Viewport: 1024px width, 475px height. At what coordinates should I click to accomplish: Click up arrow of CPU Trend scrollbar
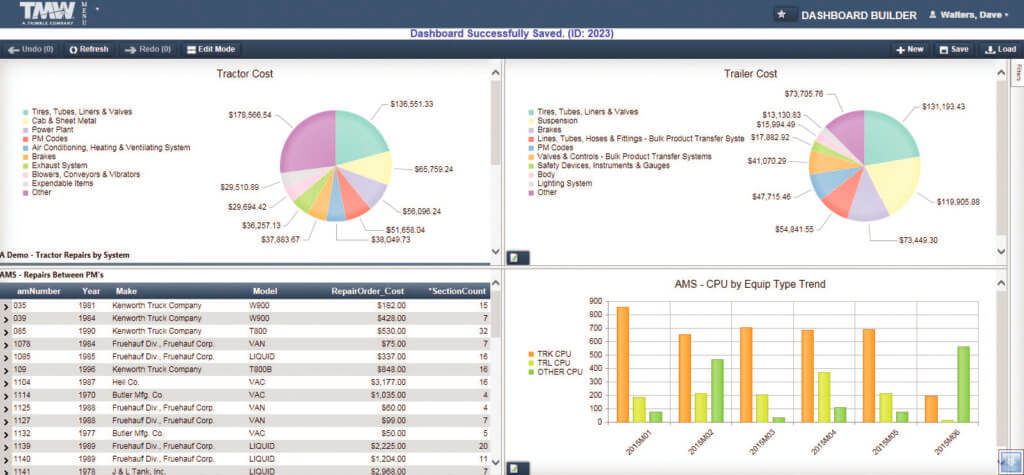[x=1002, y=282]
